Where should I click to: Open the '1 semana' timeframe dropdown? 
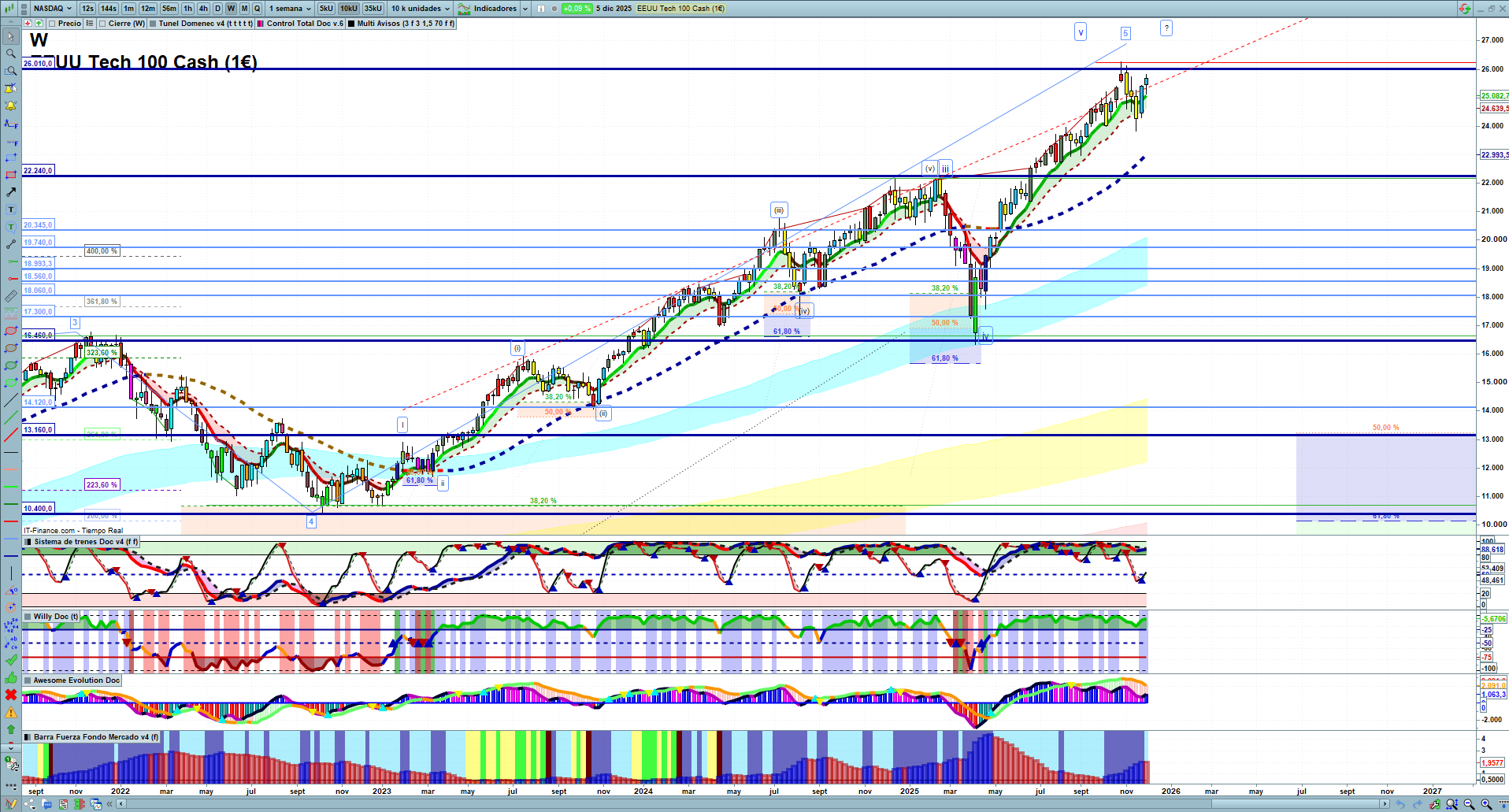pos(290,9)
